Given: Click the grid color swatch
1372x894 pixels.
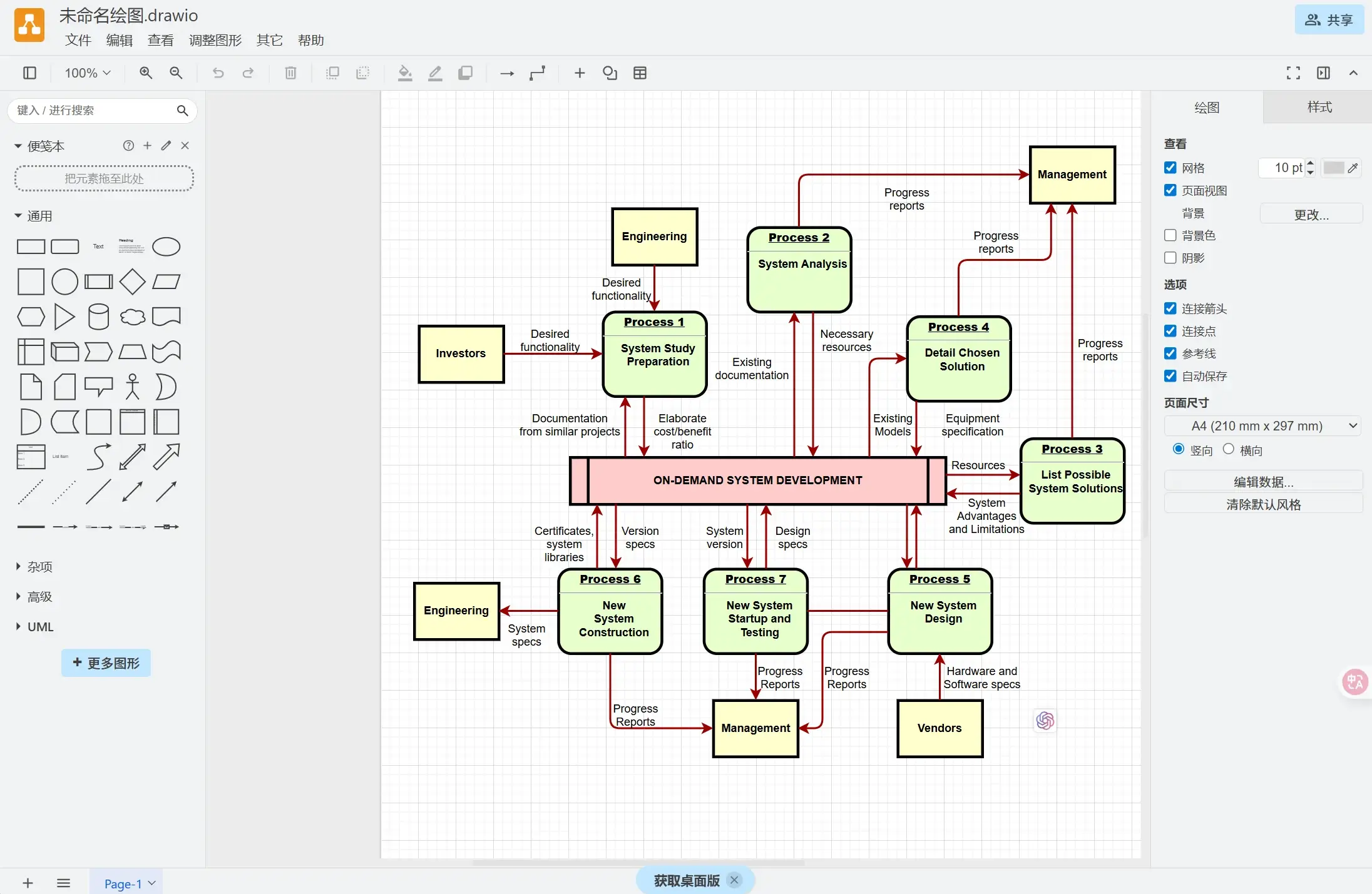Looking at the screenshot, I should 1334,168.
